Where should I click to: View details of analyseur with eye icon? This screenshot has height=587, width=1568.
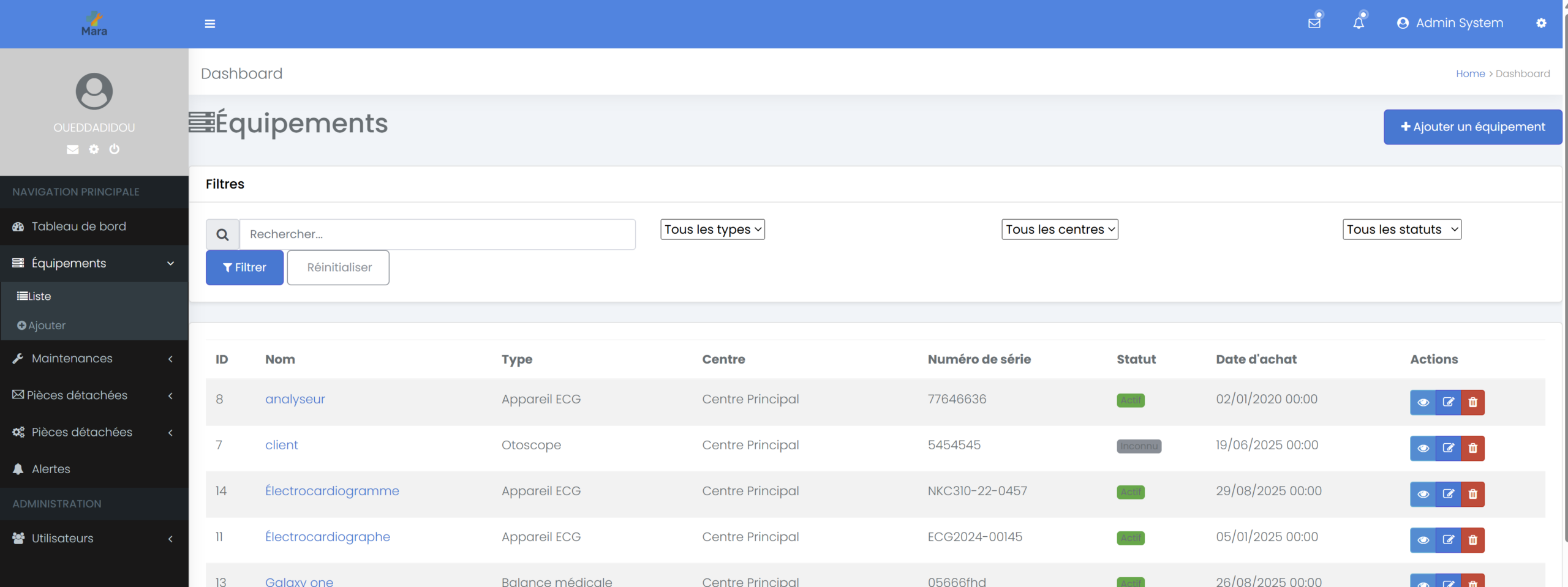(x=1423, y=402)
